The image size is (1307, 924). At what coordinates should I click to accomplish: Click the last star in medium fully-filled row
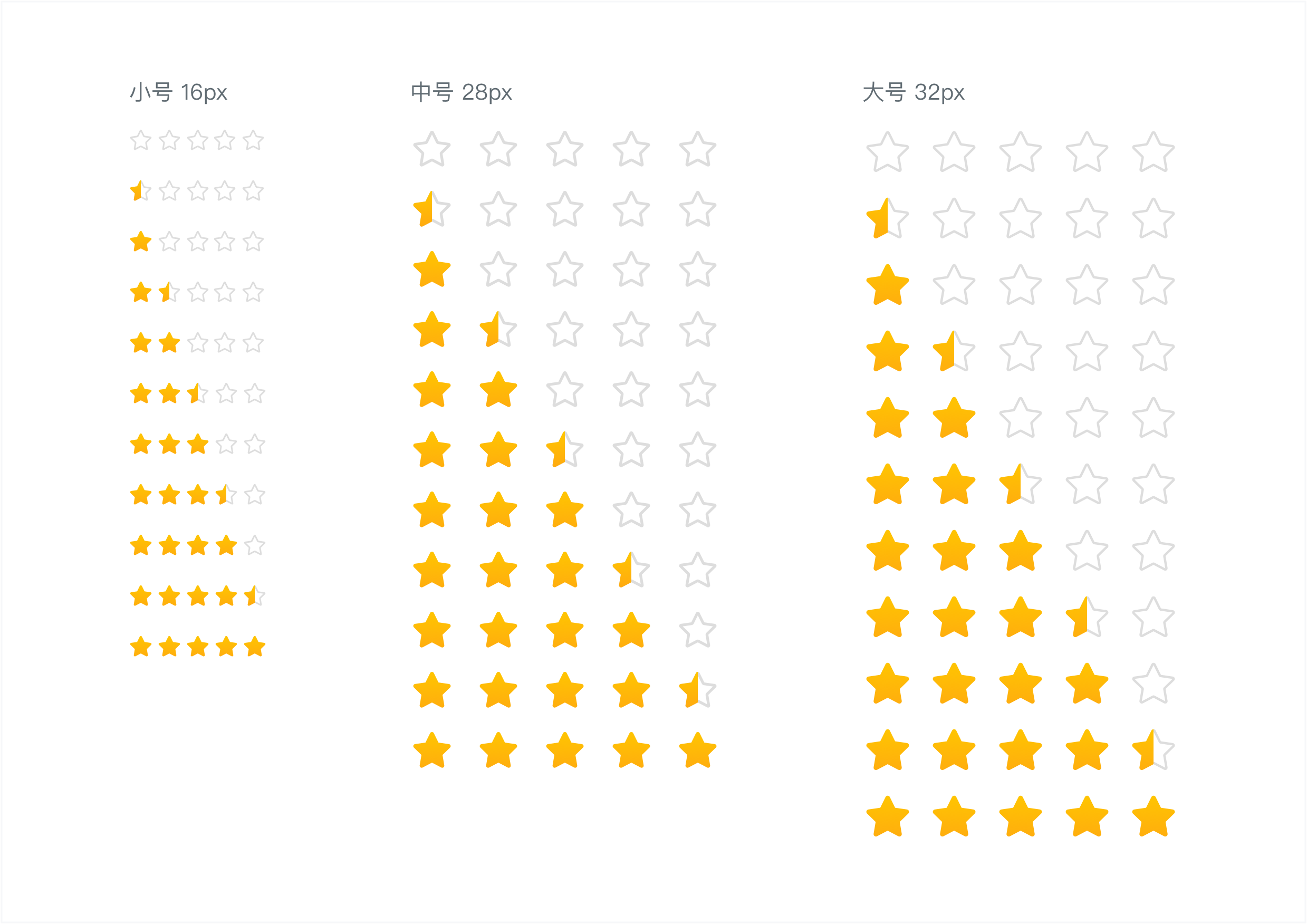[x=697, y=750]
